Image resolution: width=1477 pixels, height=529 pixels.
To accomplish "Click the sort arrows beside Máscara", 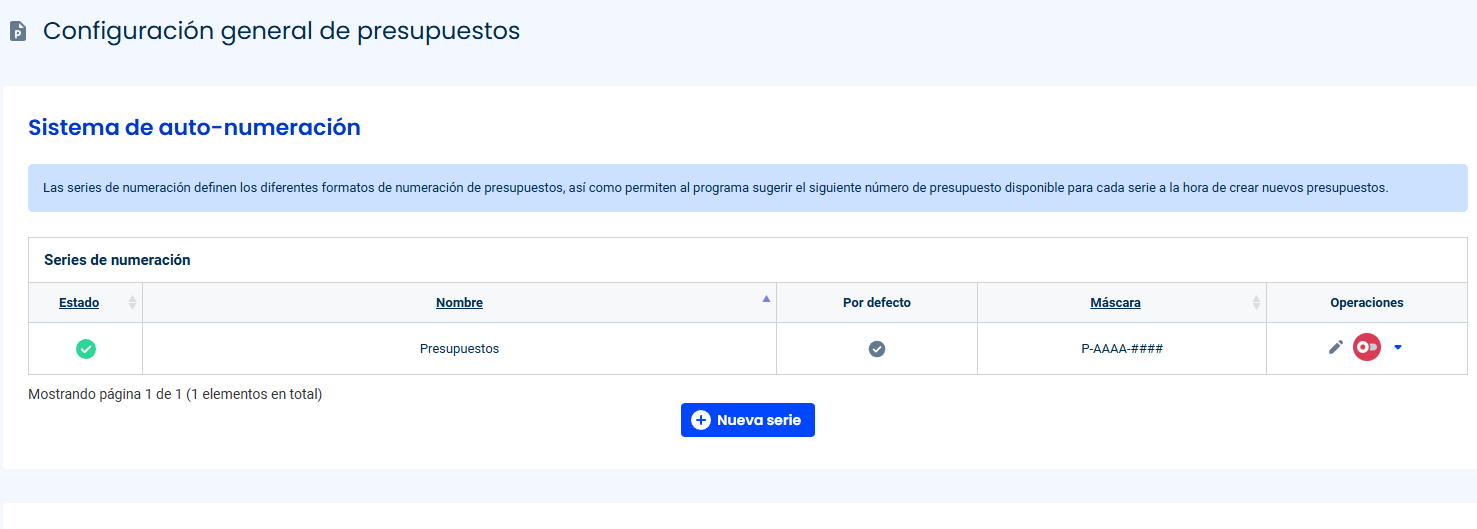I will [x=1256, y=302].
